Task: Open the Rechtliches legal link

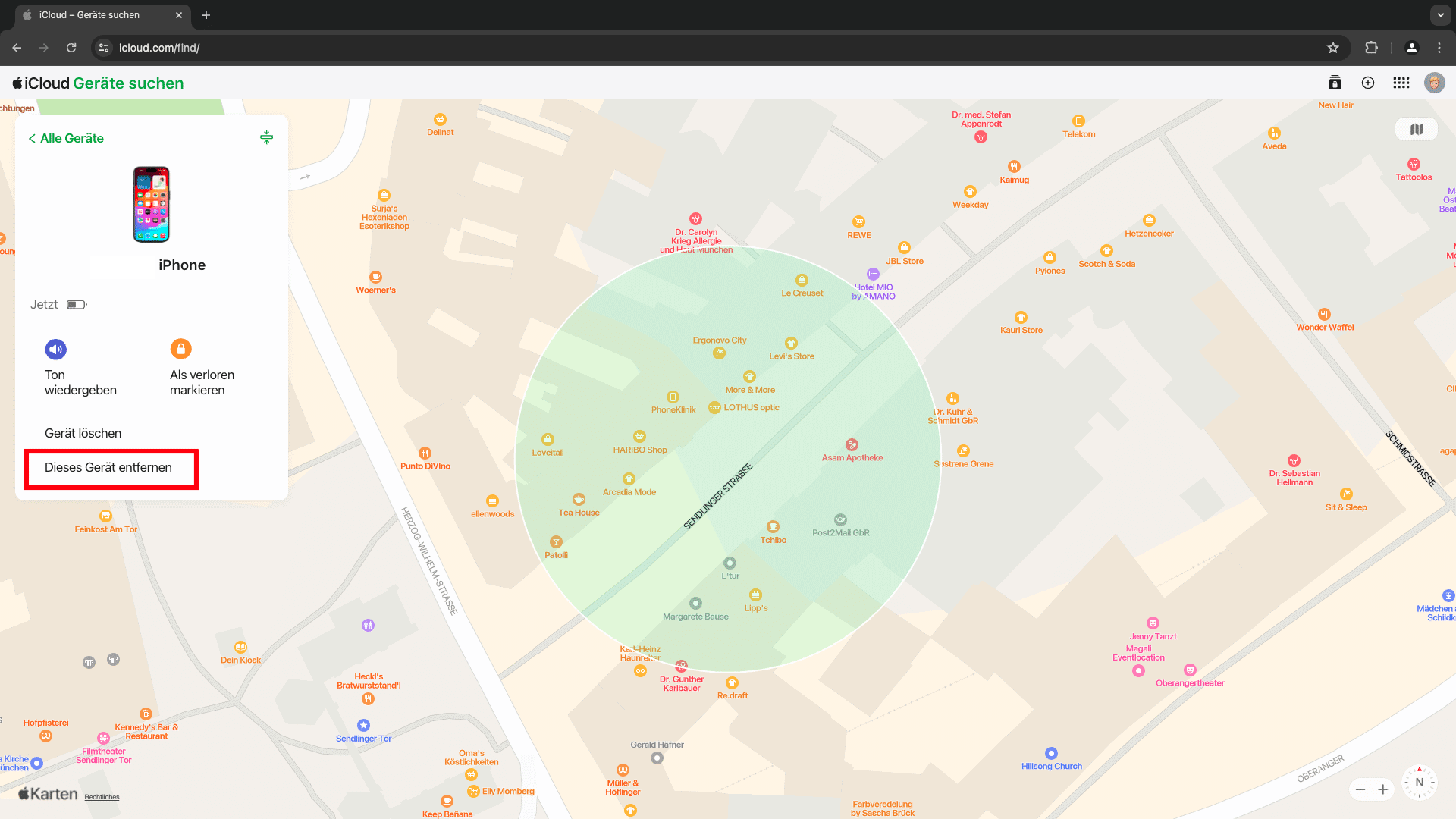Action: (x=102, y=797)
